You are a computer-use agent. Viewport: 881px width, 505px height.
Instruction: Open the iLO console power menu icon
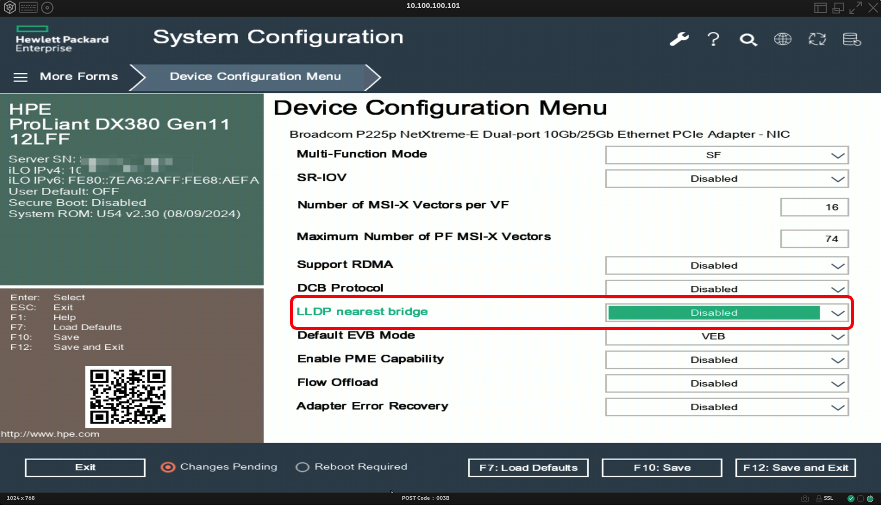pos(10,8)
